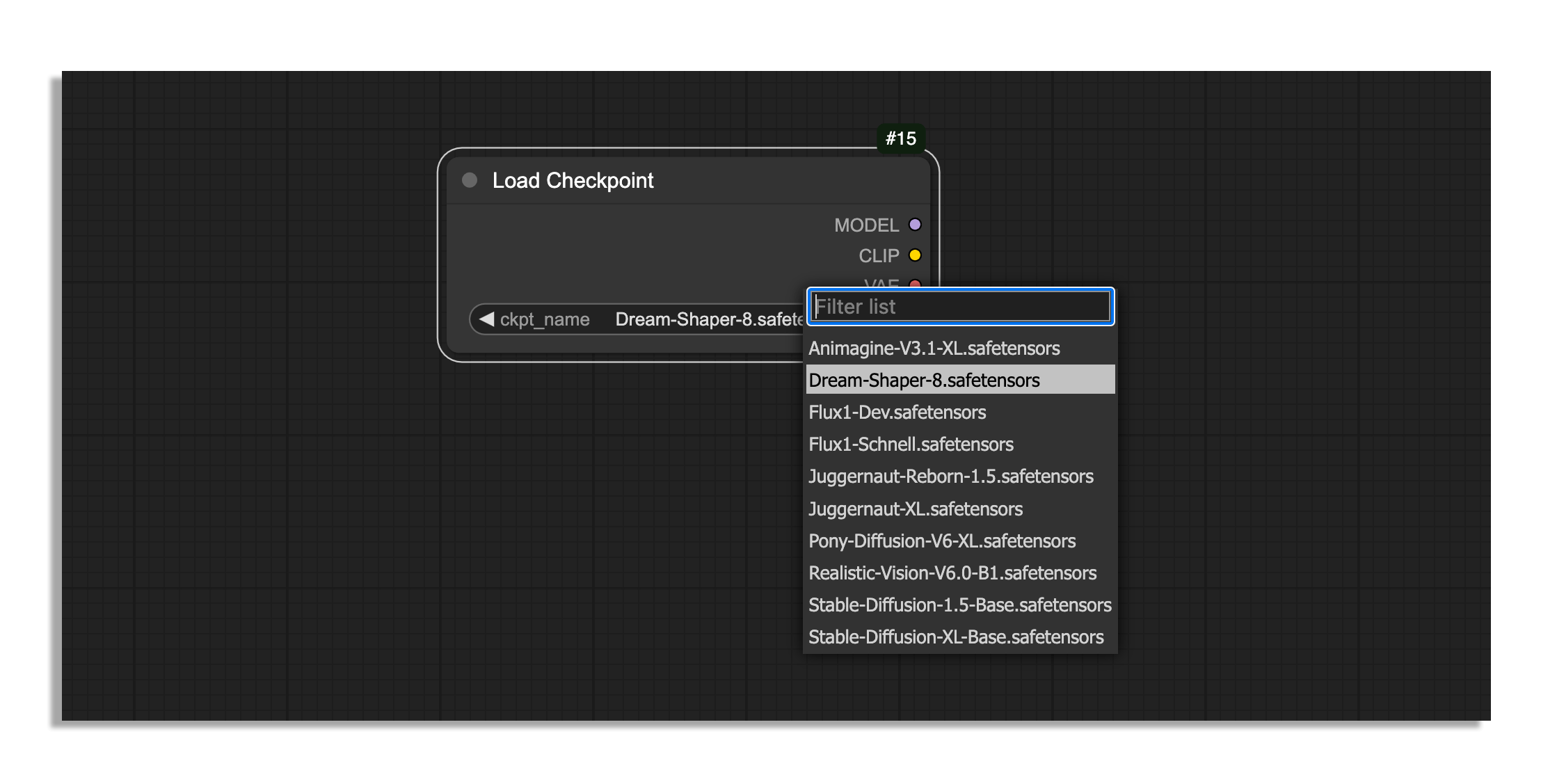Choose the highlighted Dream-Shaper-8.safetensors entry
Screen dimensions: 1557x784
click(x=924, y=381)
